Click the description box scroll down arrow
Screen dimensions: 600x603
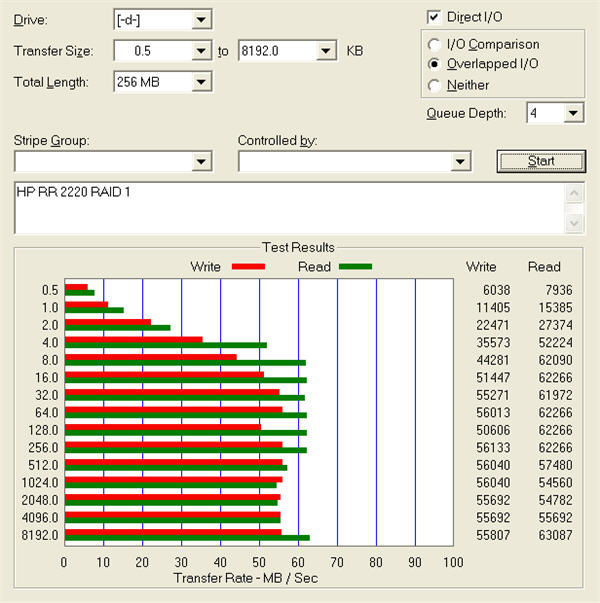pos(574,223)
